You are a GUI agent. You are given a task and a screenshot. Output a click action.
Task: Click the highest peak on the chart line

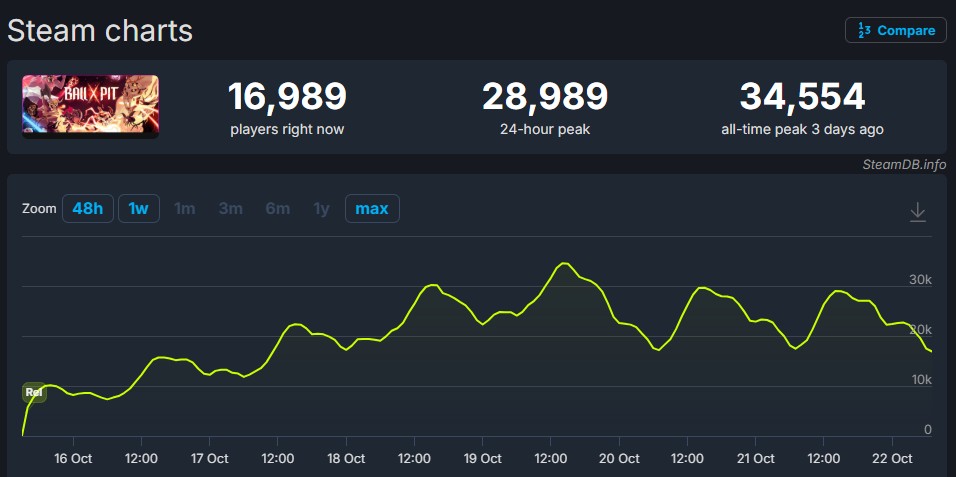[x=564, y=263]
